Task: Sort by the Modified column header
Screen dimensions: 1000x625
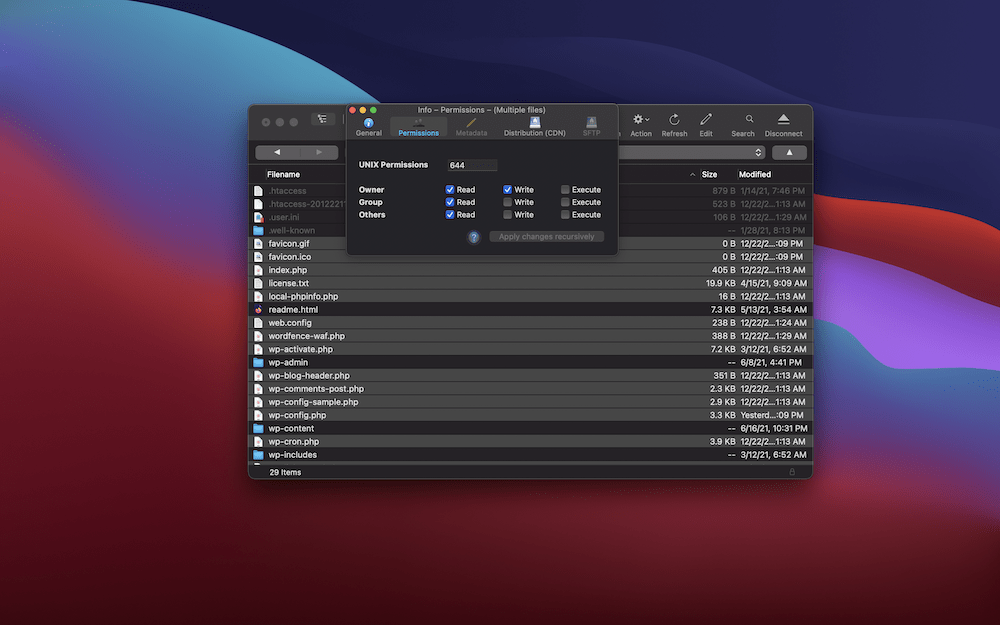Action: (754, 174)
